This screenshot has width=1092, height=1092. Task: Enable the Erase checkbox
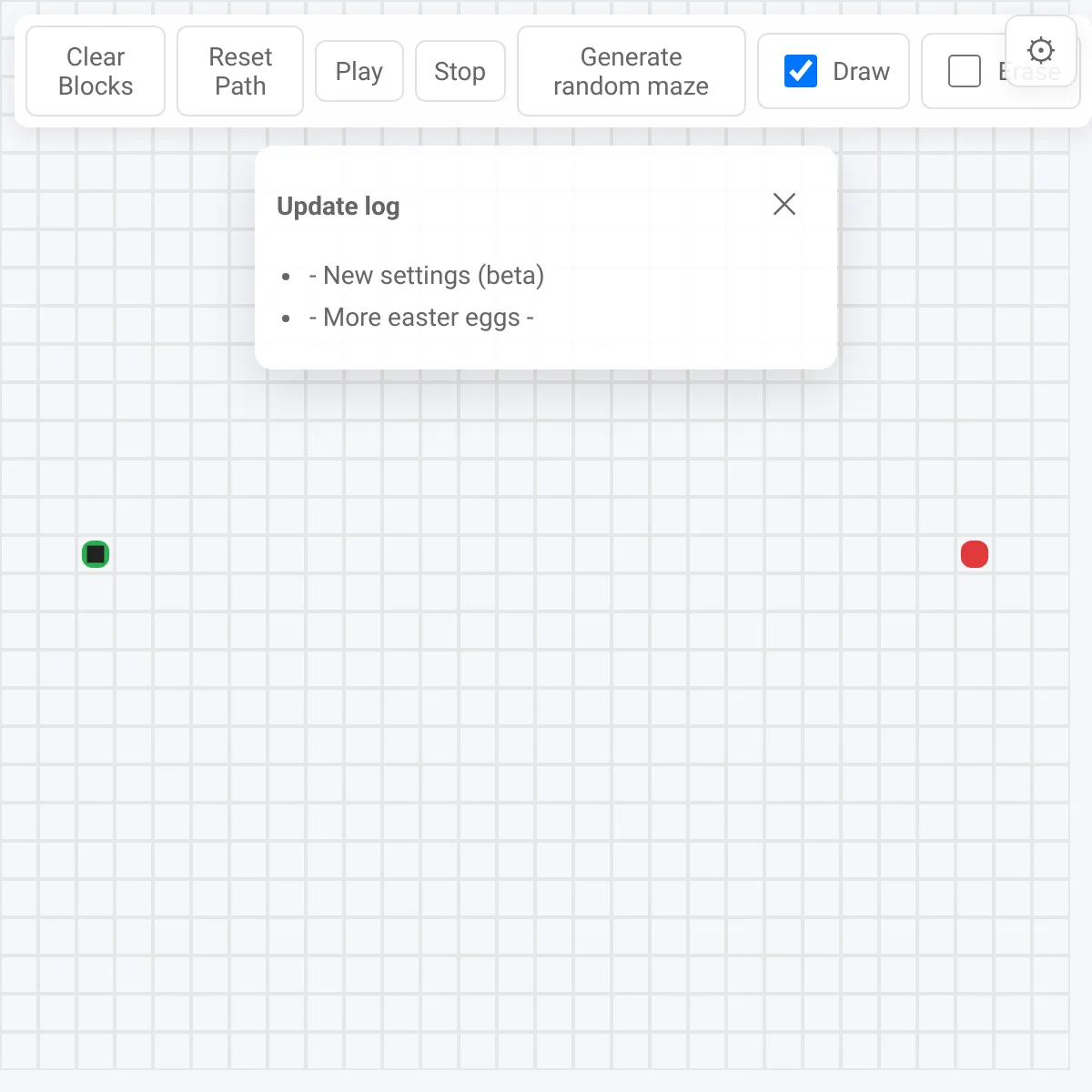point(964,71)
